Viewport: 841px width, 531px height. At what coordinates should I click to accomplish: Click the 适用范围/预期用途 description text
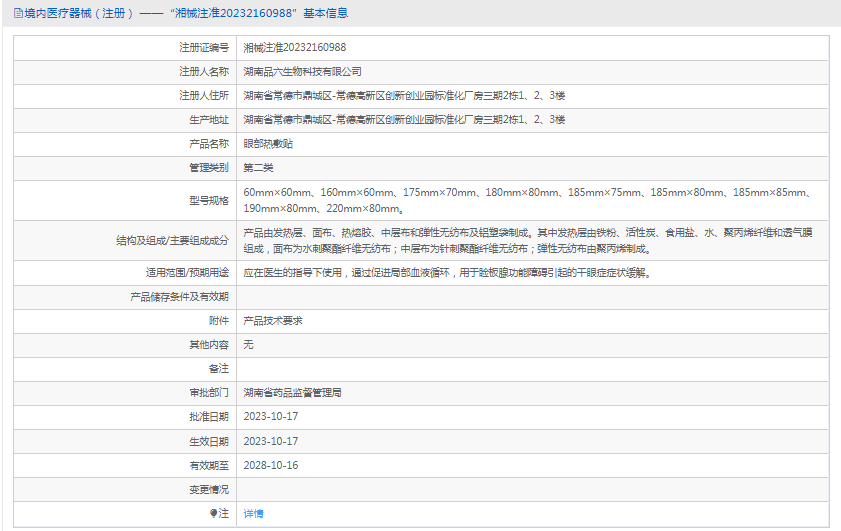[x=447, y=272]
